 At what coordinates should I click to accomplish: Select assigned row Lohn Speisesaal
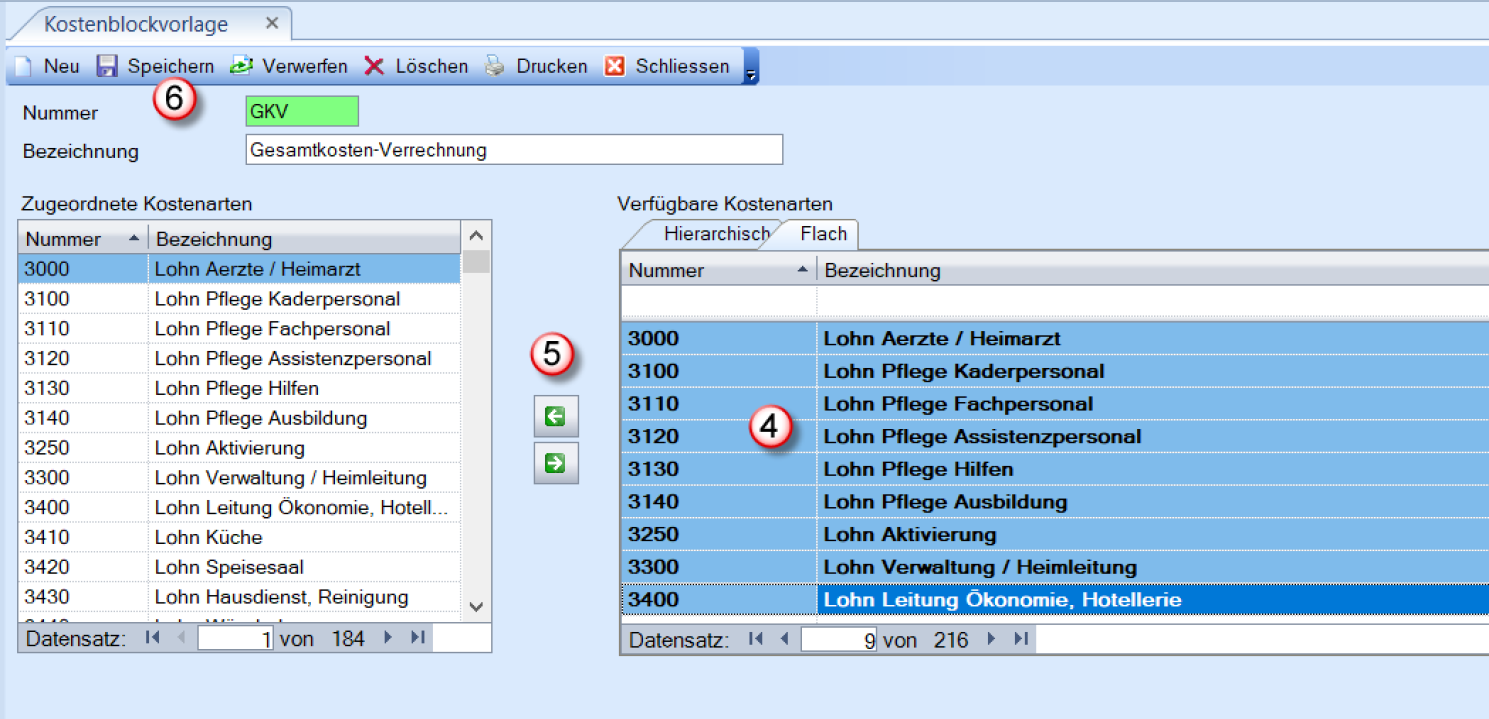point(240,567)
